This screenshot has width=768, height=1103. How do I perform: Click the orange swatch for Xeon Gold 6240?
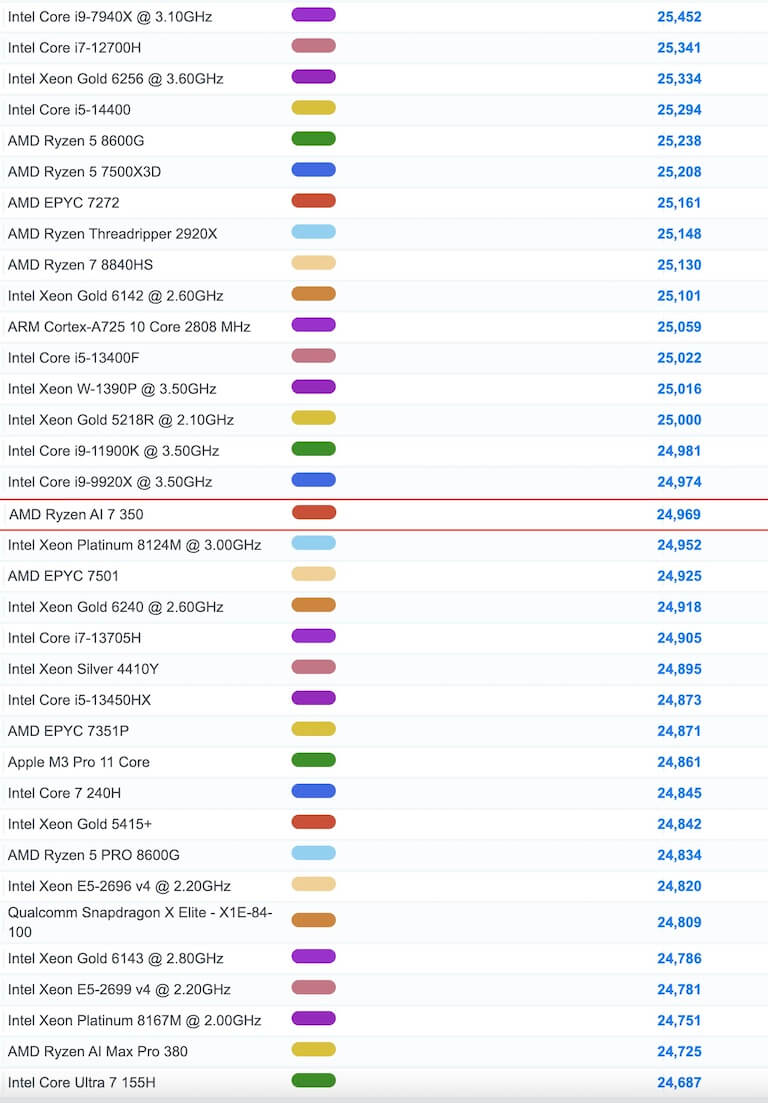(314, 605)
